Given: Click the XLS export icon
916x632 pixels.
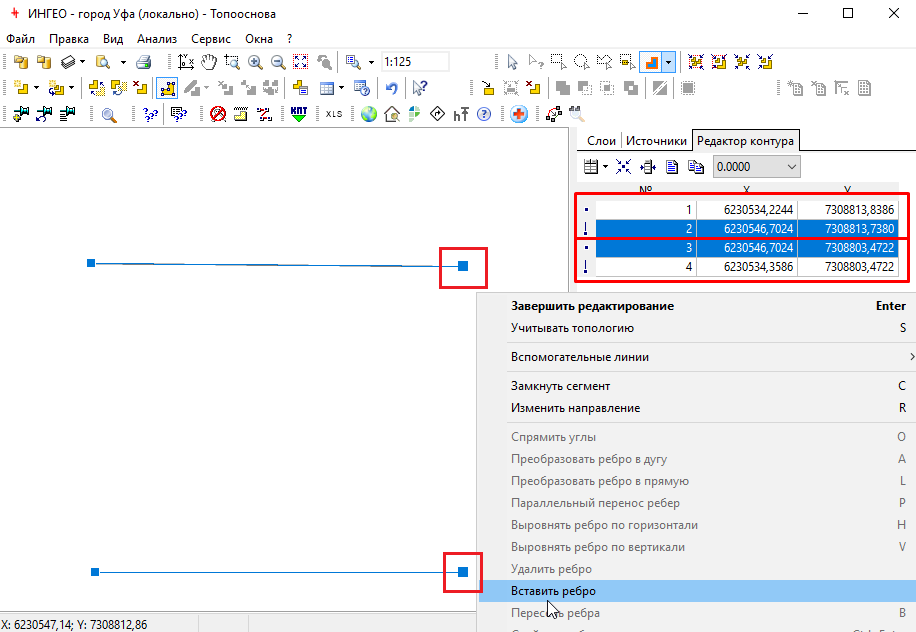Looking at the screenshot, I should 334,114.
